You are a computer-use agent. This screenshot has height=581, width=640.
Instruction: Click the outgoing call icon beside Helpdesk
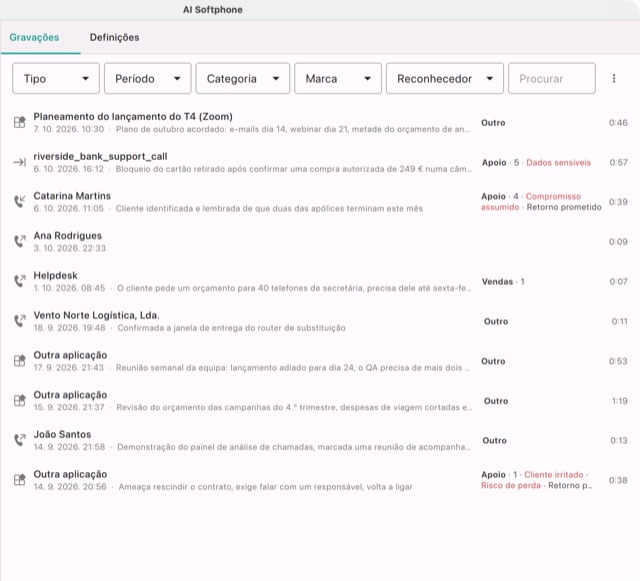coord(20,281)
